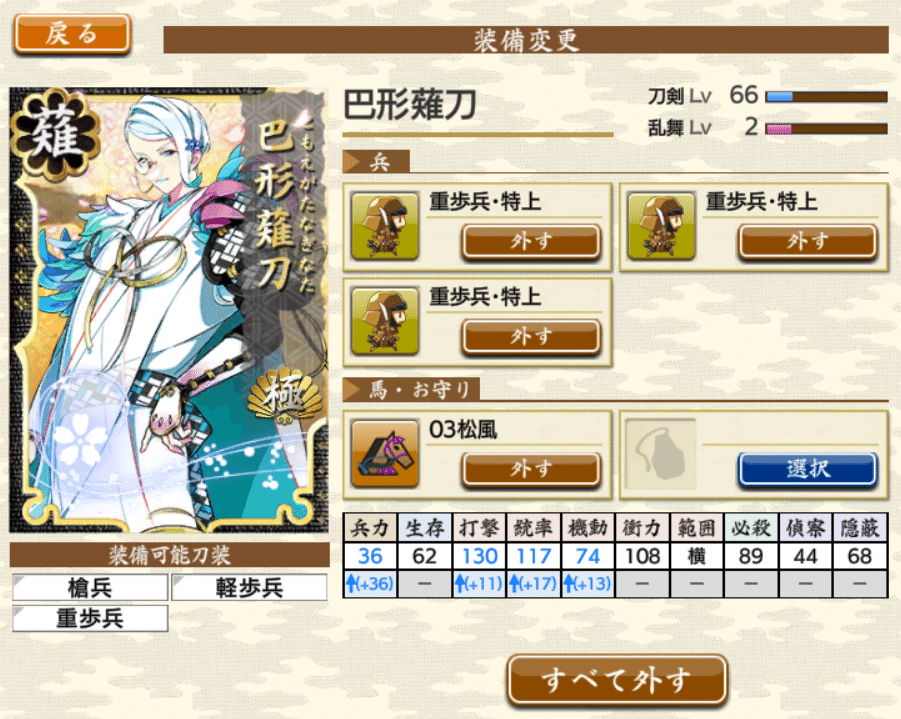The height and width of the screenshot is (719, 901).
Task: Remove the first troop with 外す
Action: click(532, 241)
